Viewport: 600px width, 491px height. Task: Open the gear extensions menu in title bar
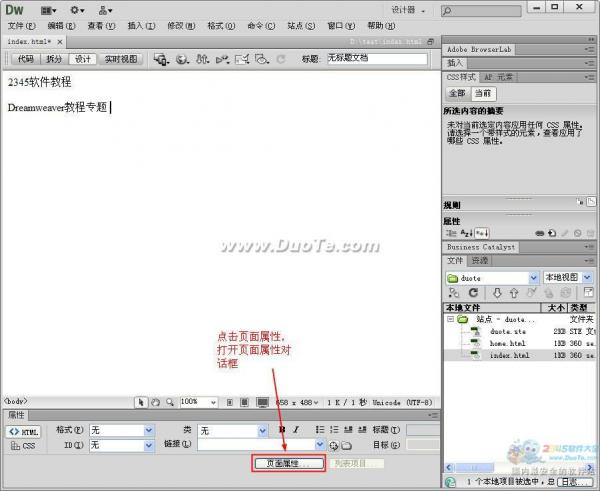click(77, 10)
